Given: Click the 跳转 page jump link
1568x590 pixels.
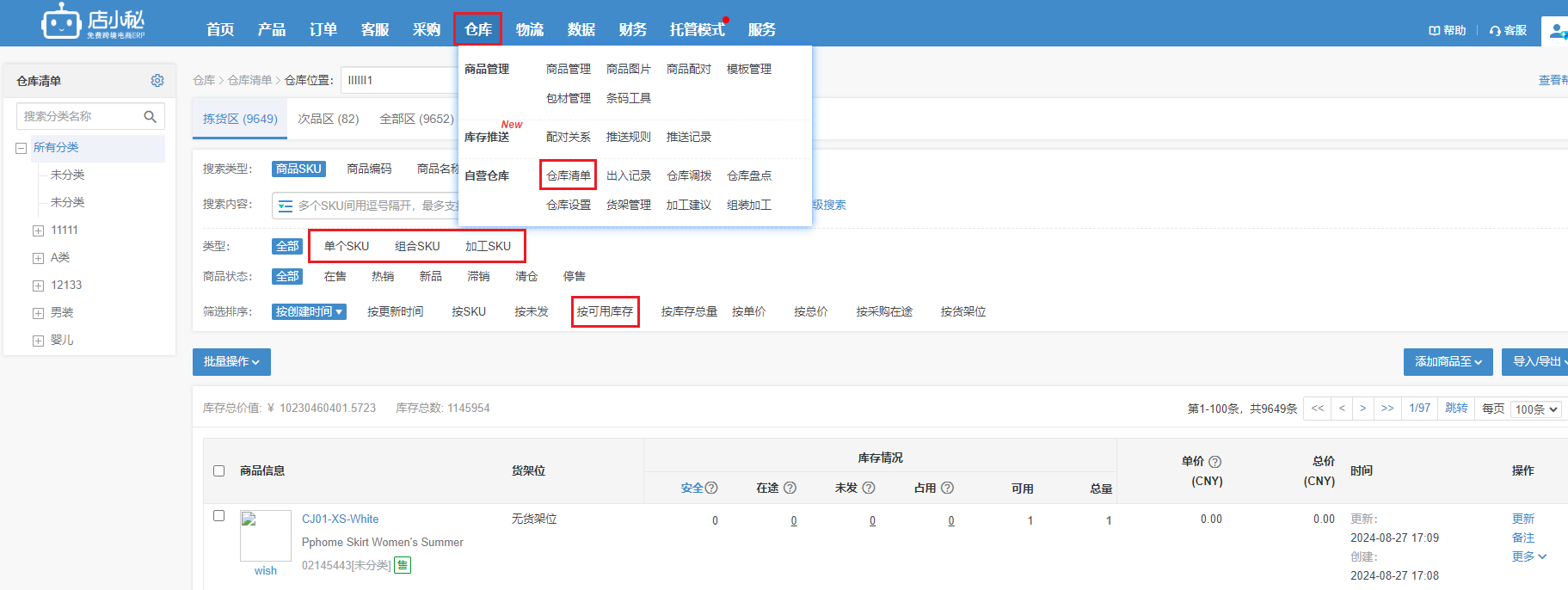Looking at the screenshot, I should (x=1456, y=408).
